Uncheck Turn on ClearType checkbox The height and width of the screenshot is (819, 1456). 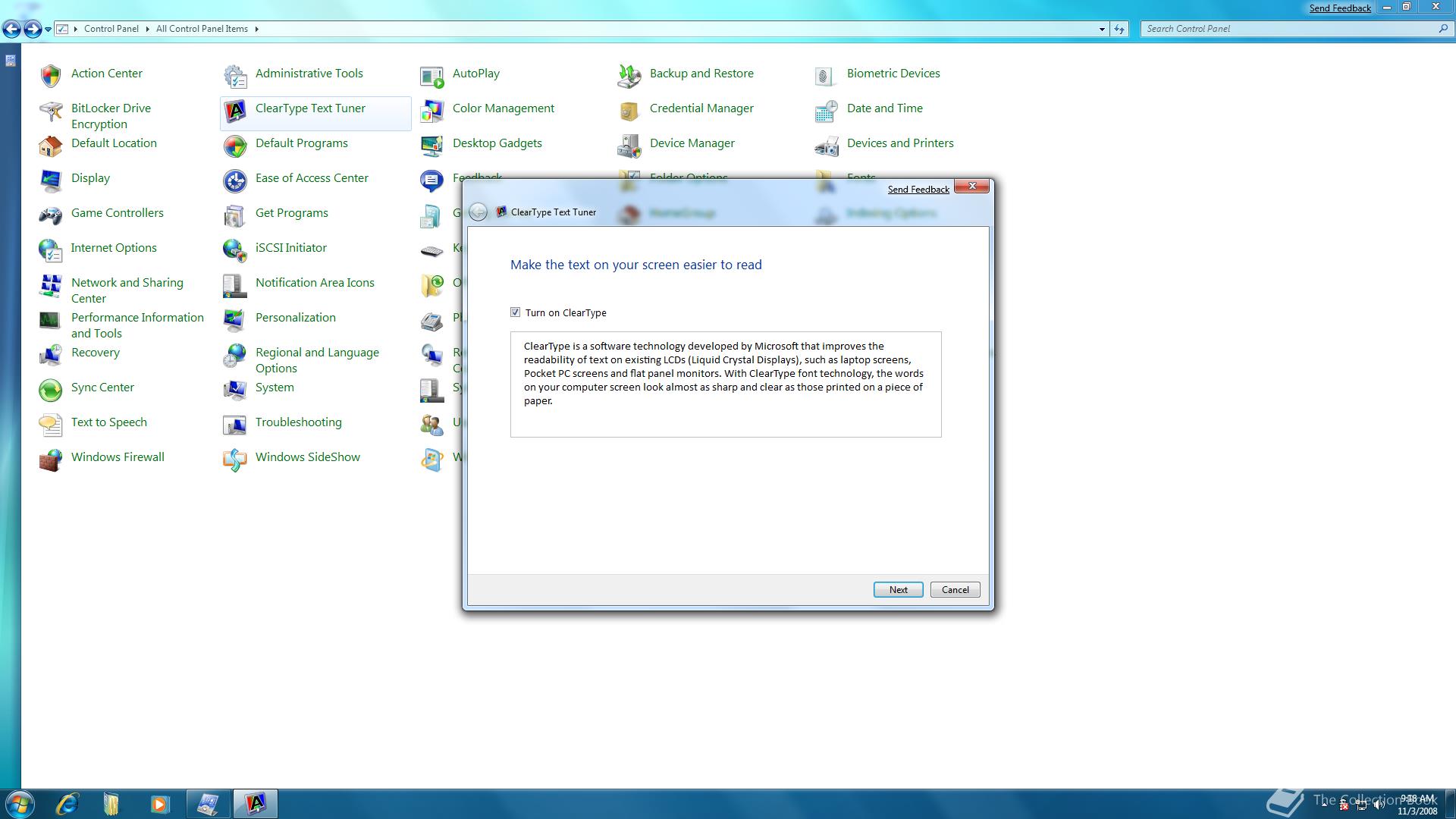[x=516, y=312]
